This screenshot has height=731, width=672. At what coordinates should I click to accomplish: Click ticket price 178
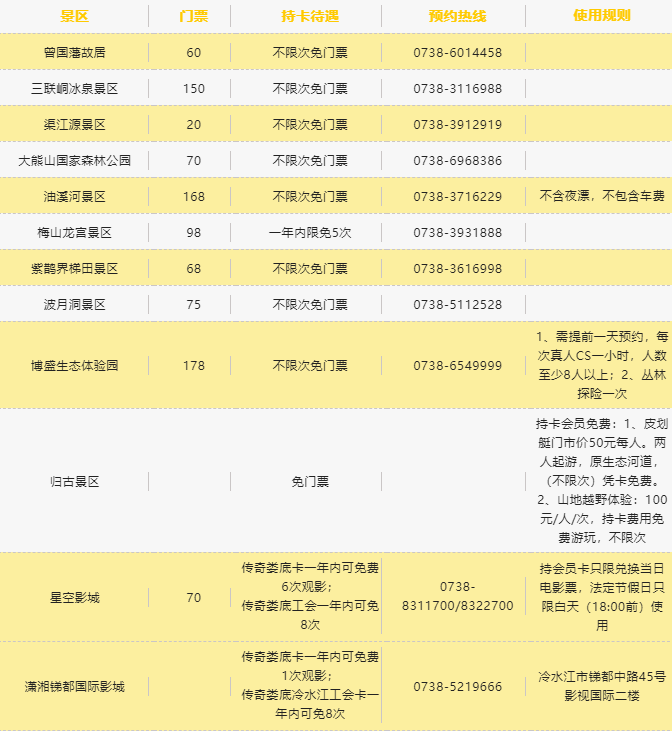click(194, 366)
